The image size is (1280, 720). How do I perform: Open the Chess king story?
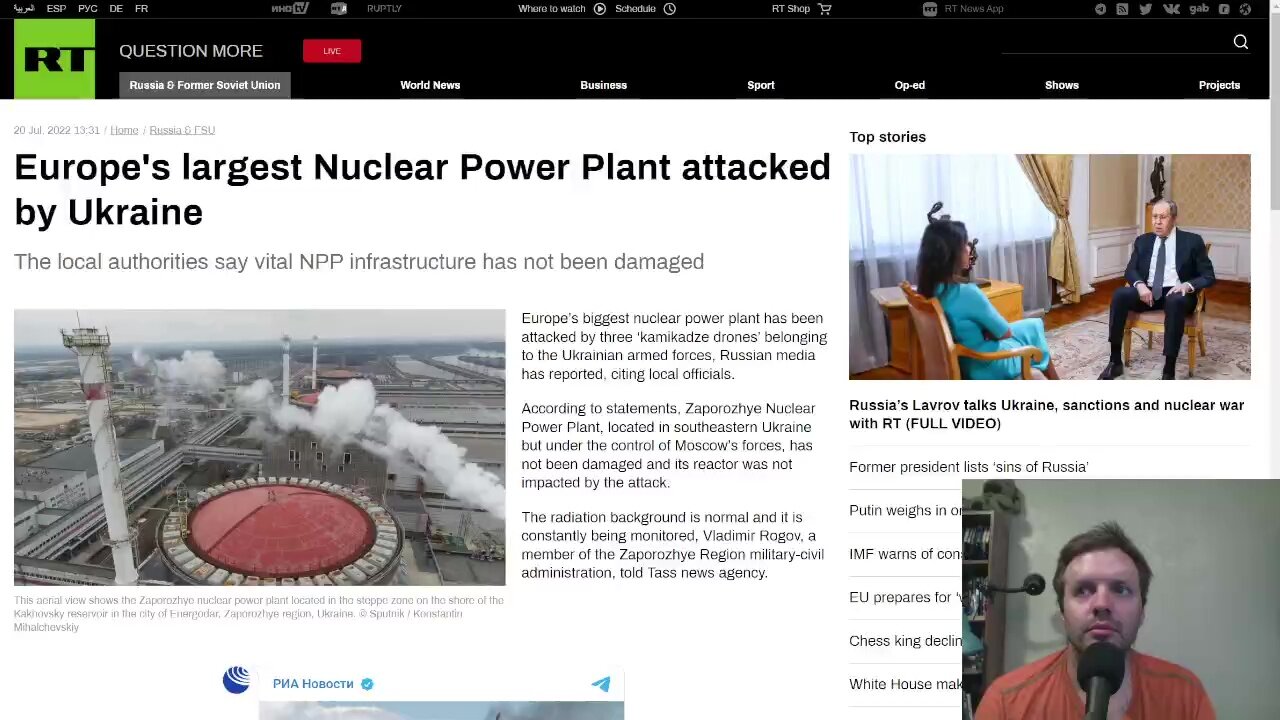tap(905, 641)
